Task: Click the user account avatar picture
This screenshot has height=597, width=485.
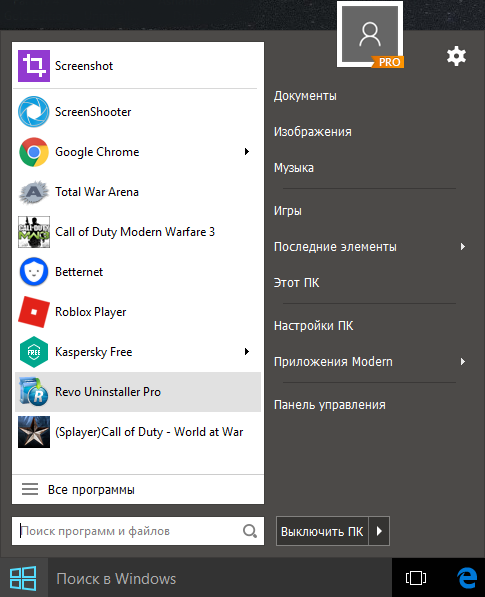Action: pyautogui.click(x=370, y=35)
